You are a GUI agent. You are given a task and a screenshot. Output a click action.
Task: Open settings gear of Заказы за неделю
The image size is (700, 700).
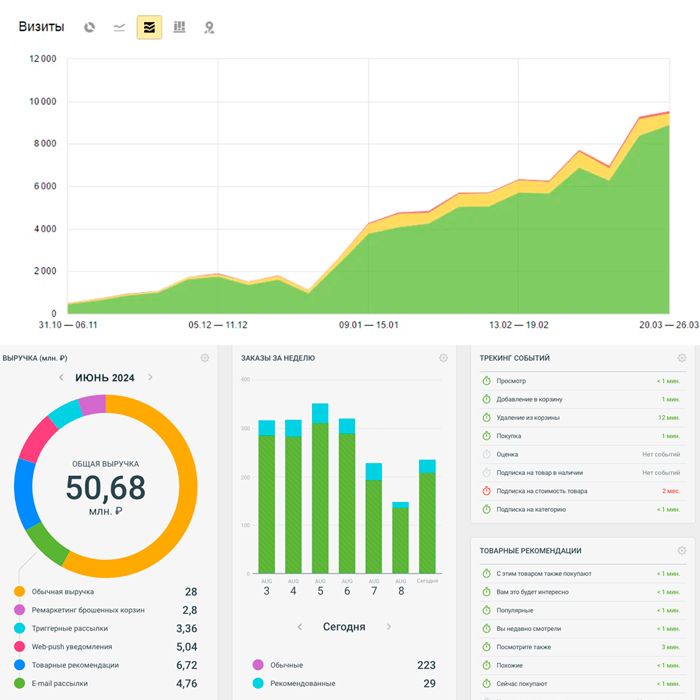point(443,358)
